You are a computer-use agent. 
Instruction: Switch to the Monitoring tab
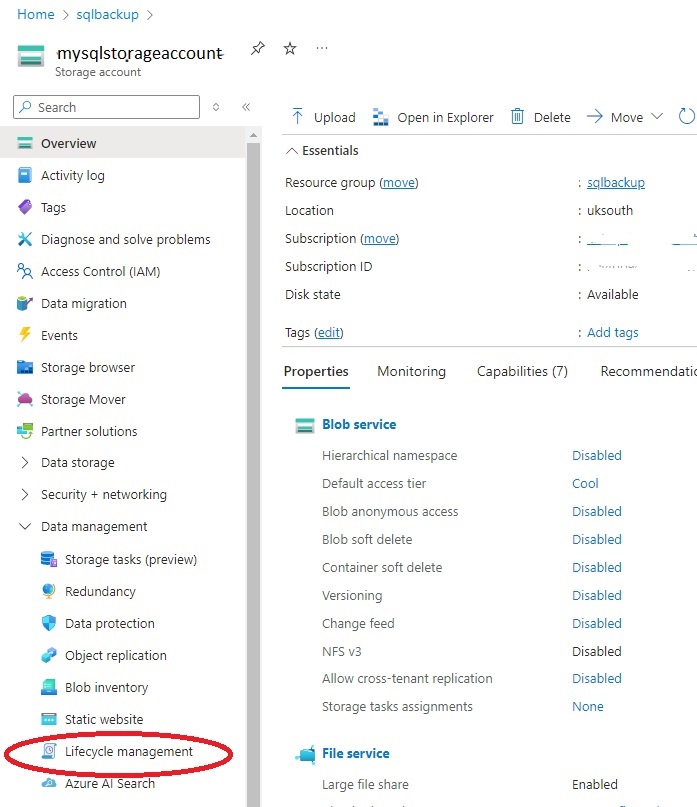(411, 371)
